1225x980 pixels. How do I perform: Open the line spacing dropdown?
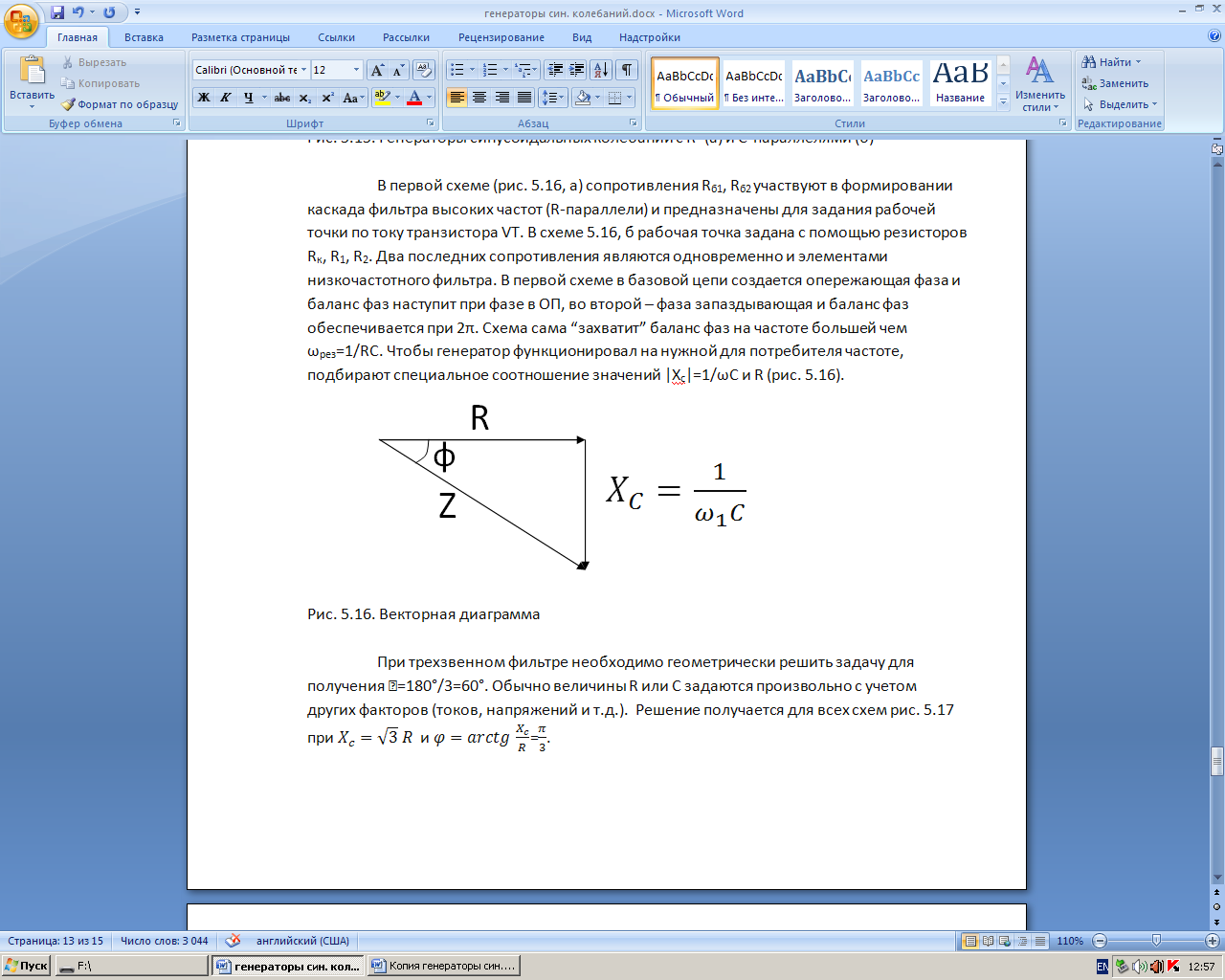pyautogui.click(x=553, y=98)
